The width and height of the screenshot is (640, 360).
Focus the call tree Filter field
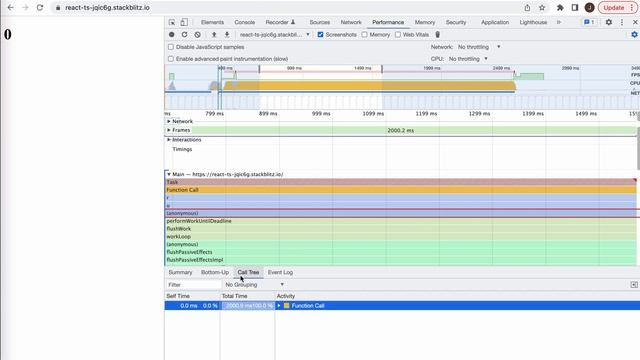click(x=193, y=284)
